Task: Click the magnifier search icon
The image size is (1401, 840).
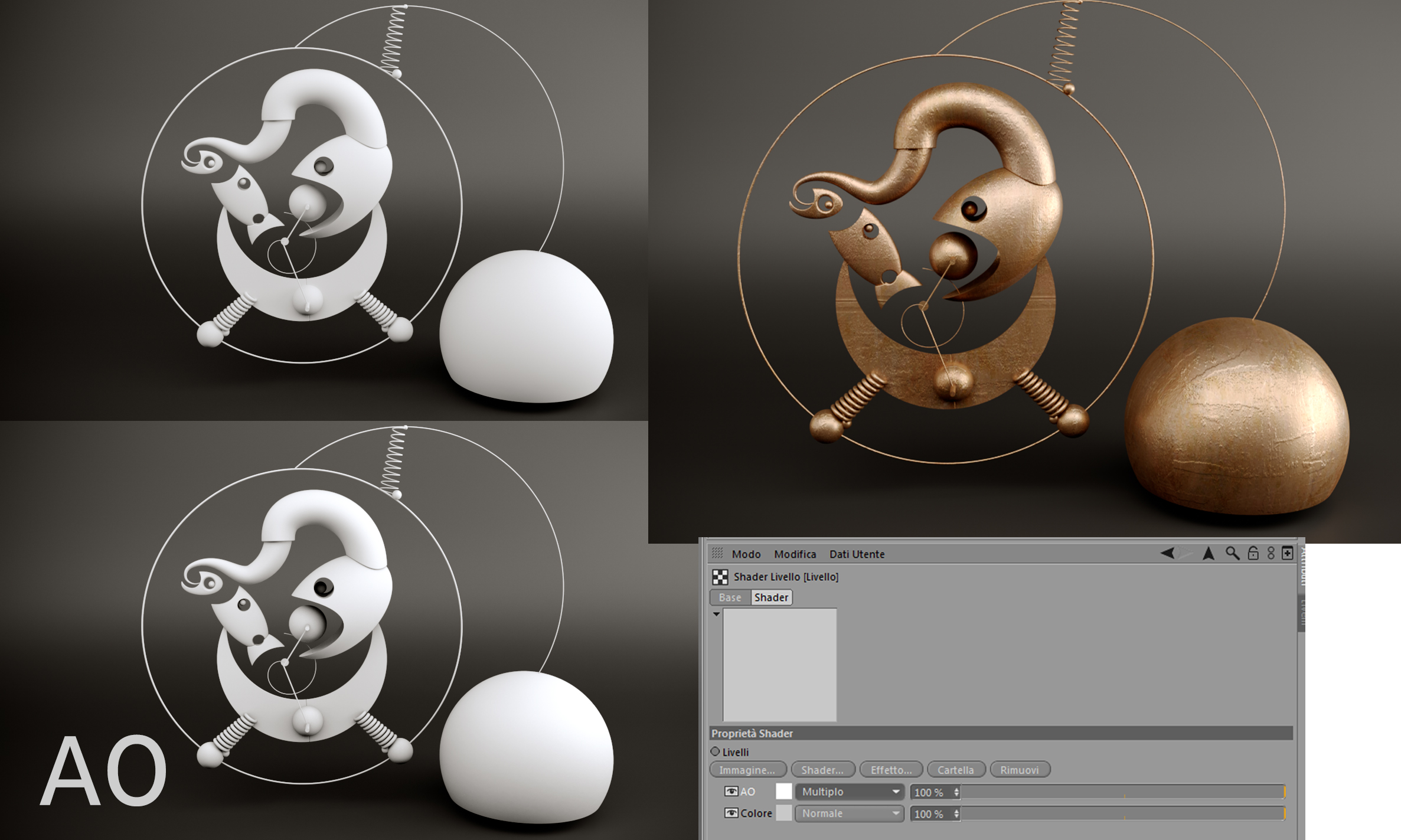Action: point(1232,553)
